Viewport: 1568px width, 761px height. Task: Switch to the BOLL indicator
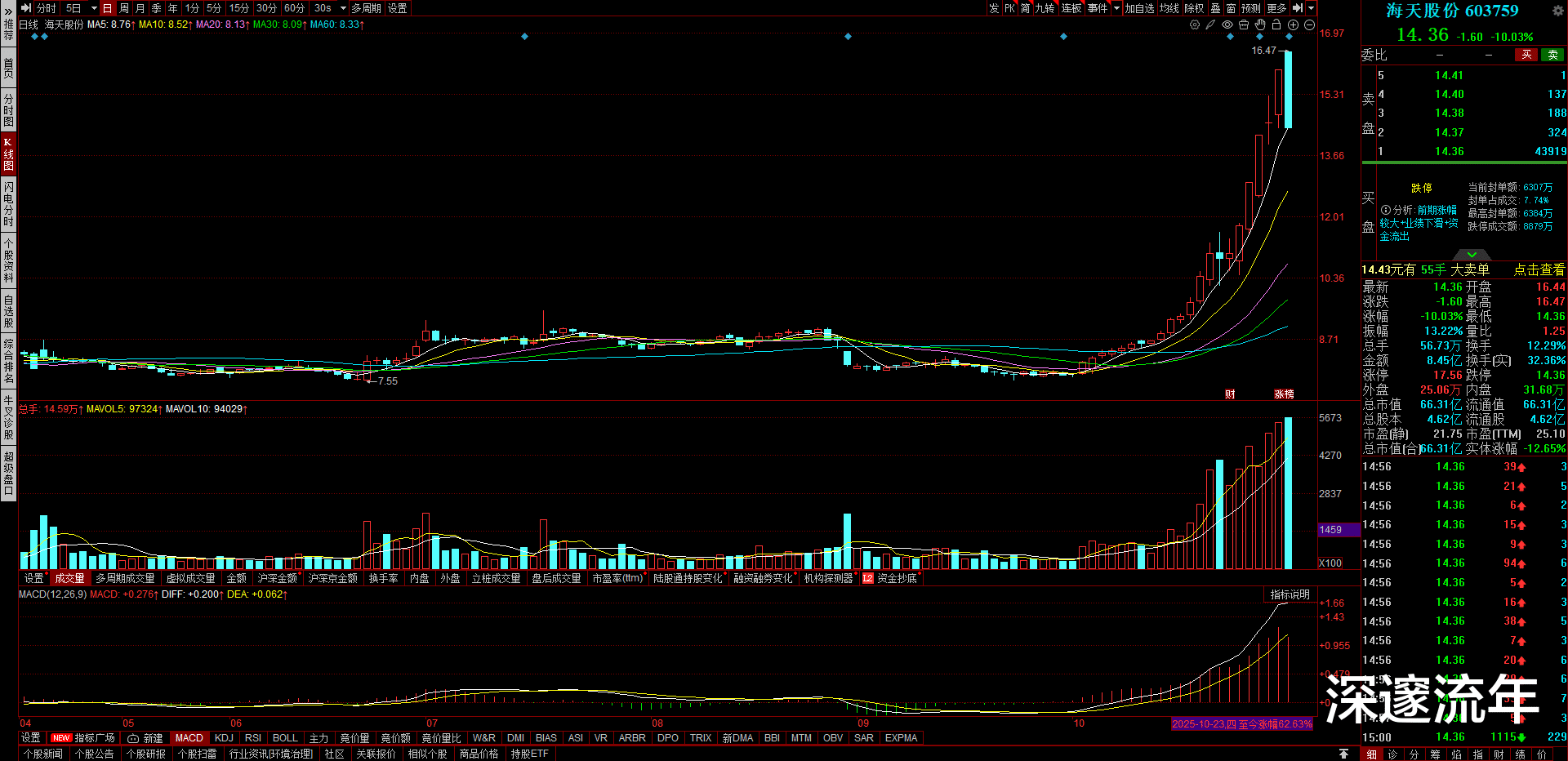click(285, 738)
